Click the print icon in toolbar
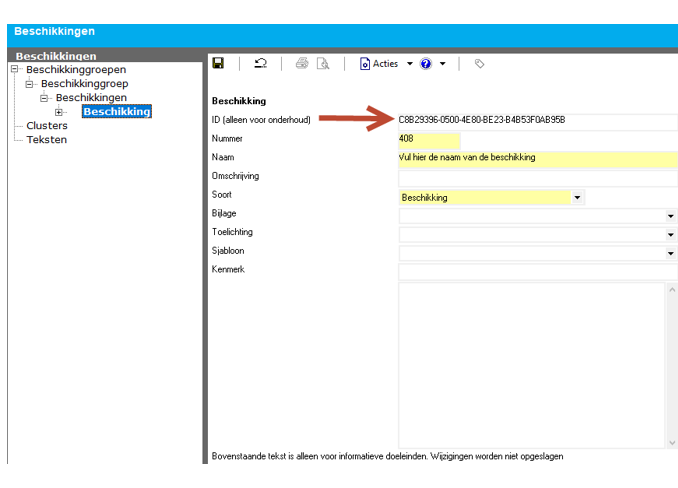The image size is (678, 488). (x=302, y=63)
